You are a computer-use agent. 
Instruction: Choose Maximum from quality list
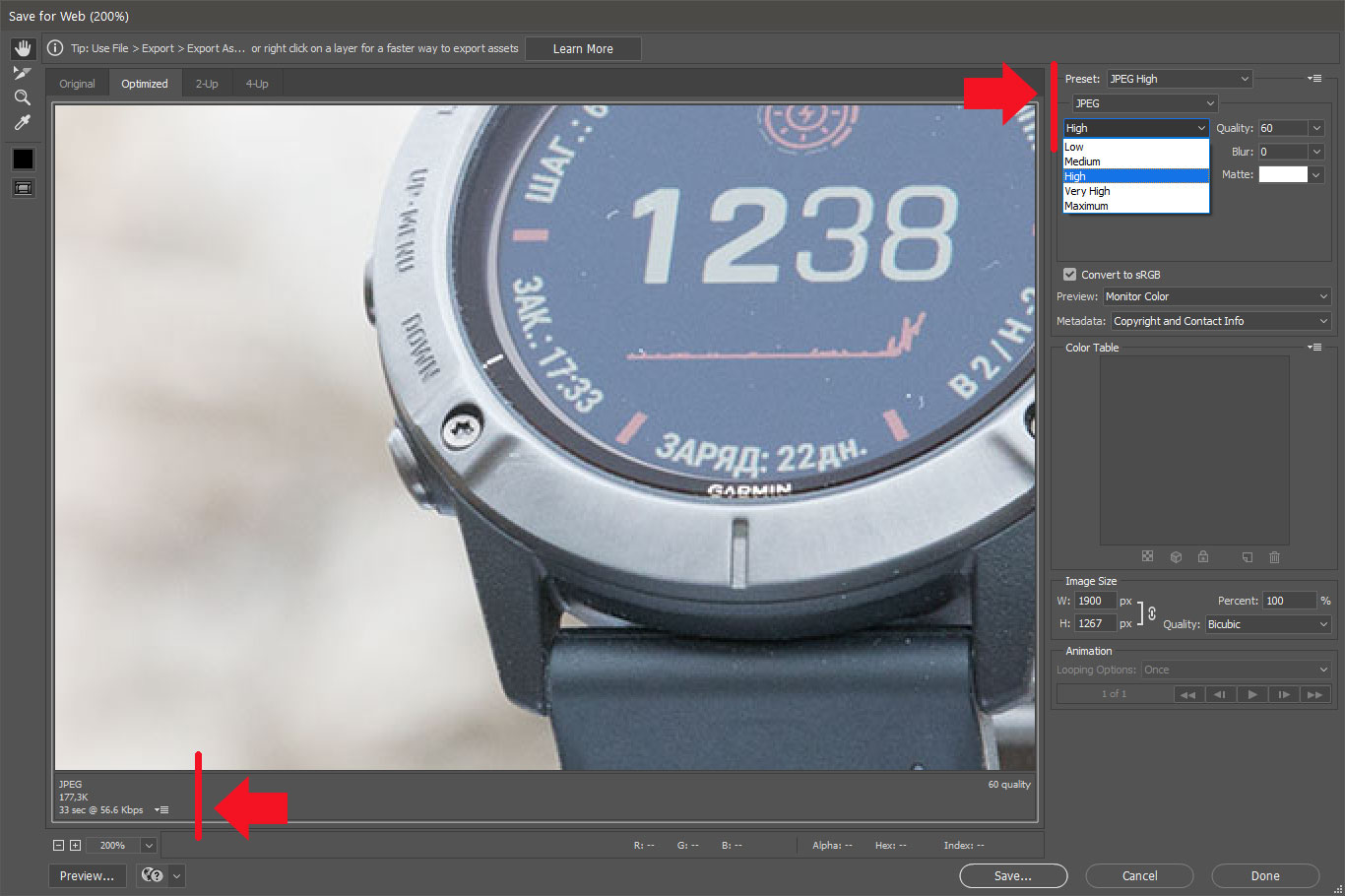[1135, 206]
